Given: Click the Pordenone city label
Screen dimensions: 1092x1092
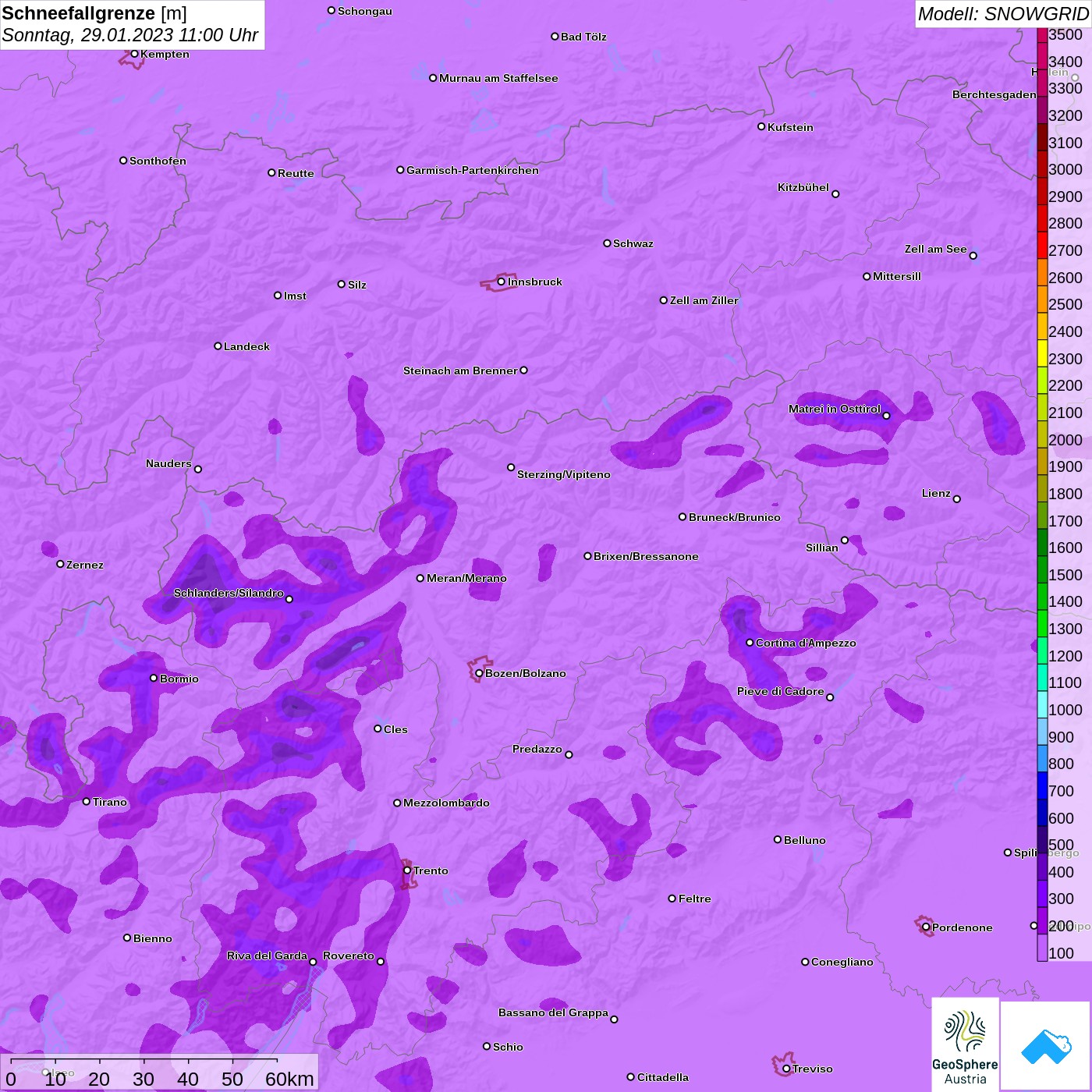Looking at the screenshot, I should point(963,927).
